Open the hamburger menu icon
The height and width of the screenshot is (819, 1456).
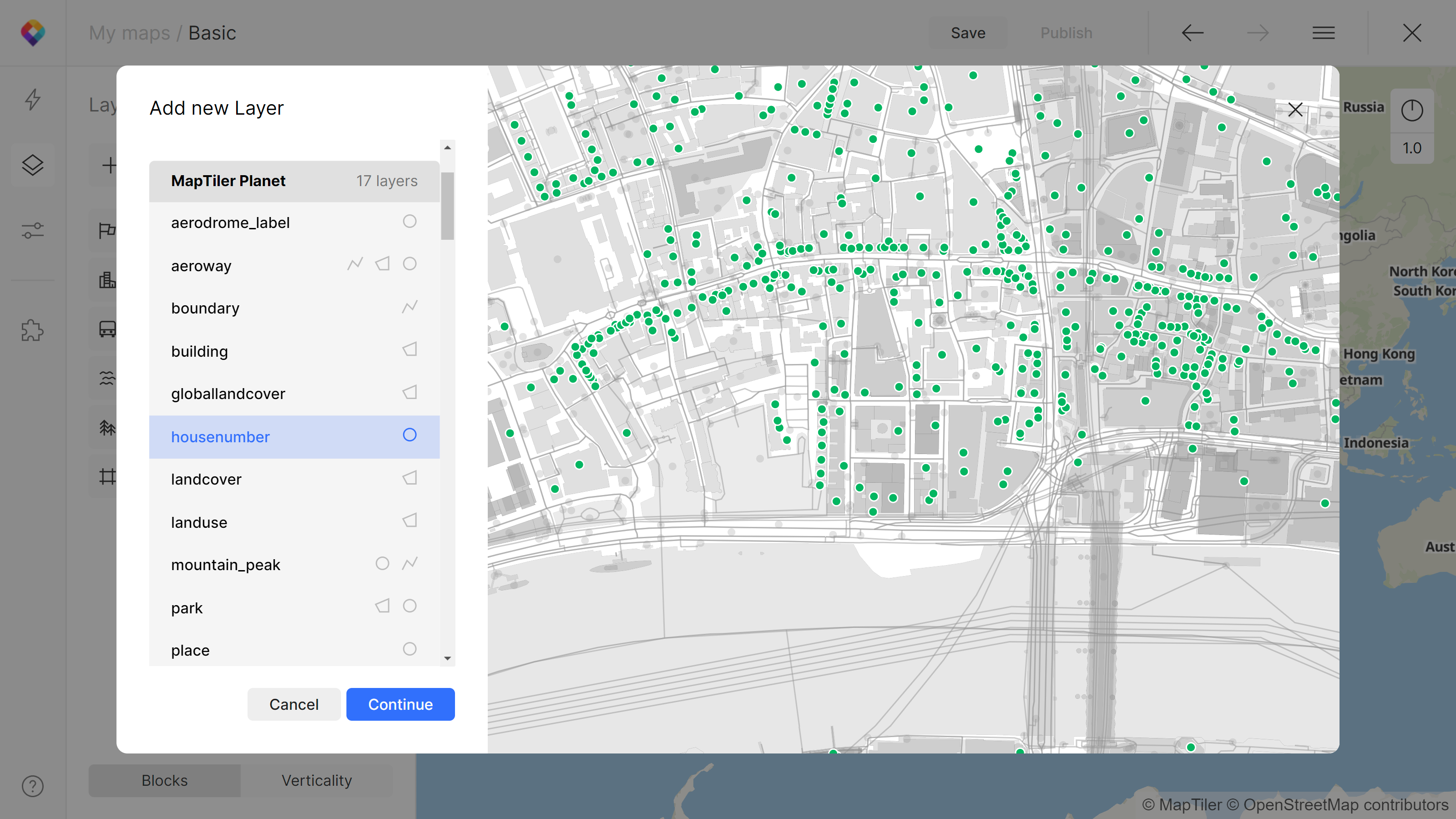tap(1323, 33)
